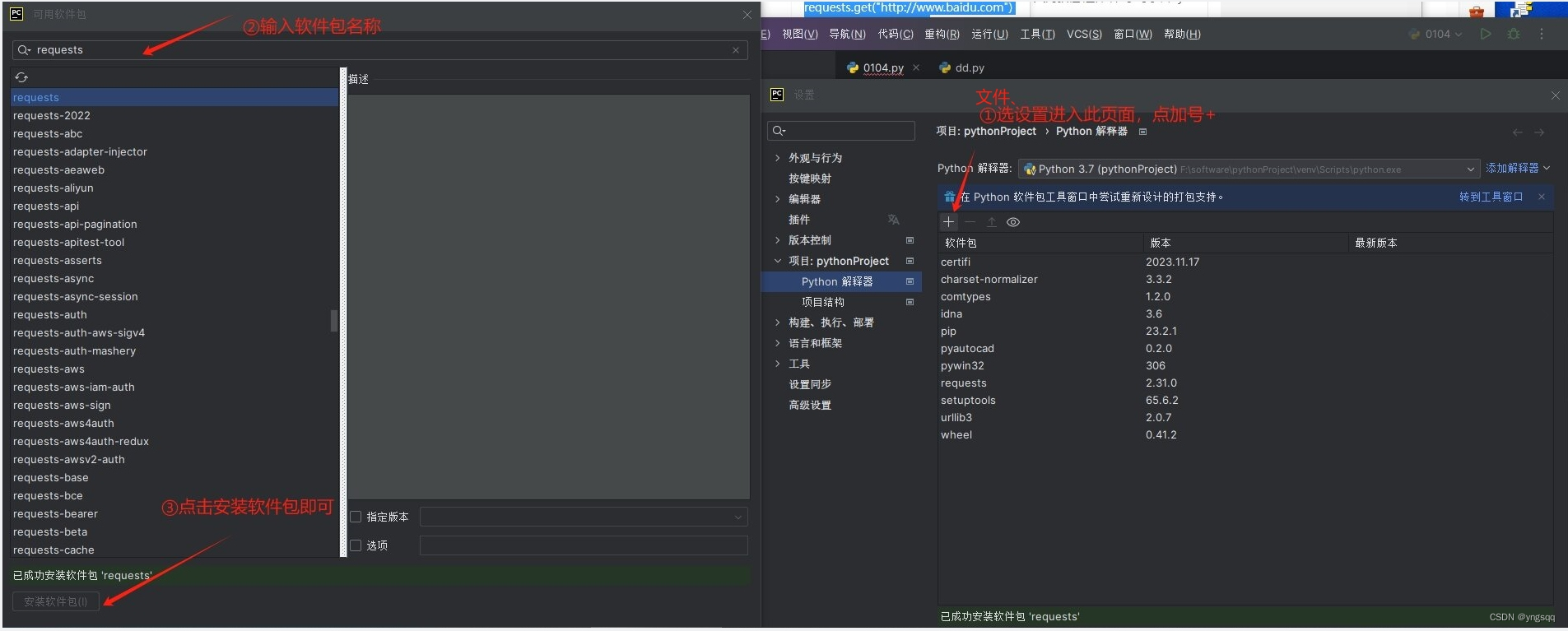Click project-level marker icon next to 项目结构

910,302
